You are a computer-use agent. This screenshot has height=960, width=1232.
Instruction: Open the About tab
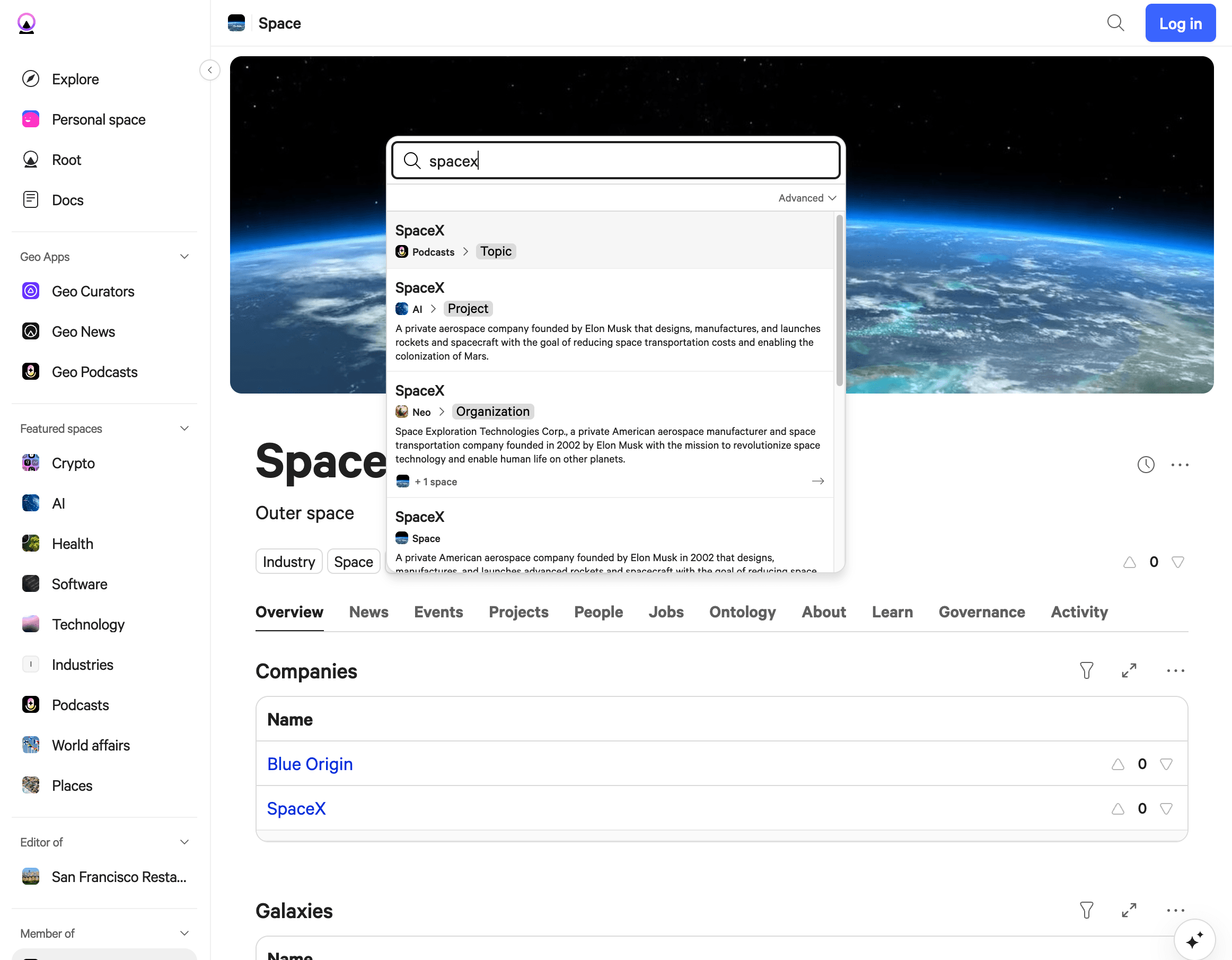click(x=824, y=612)
